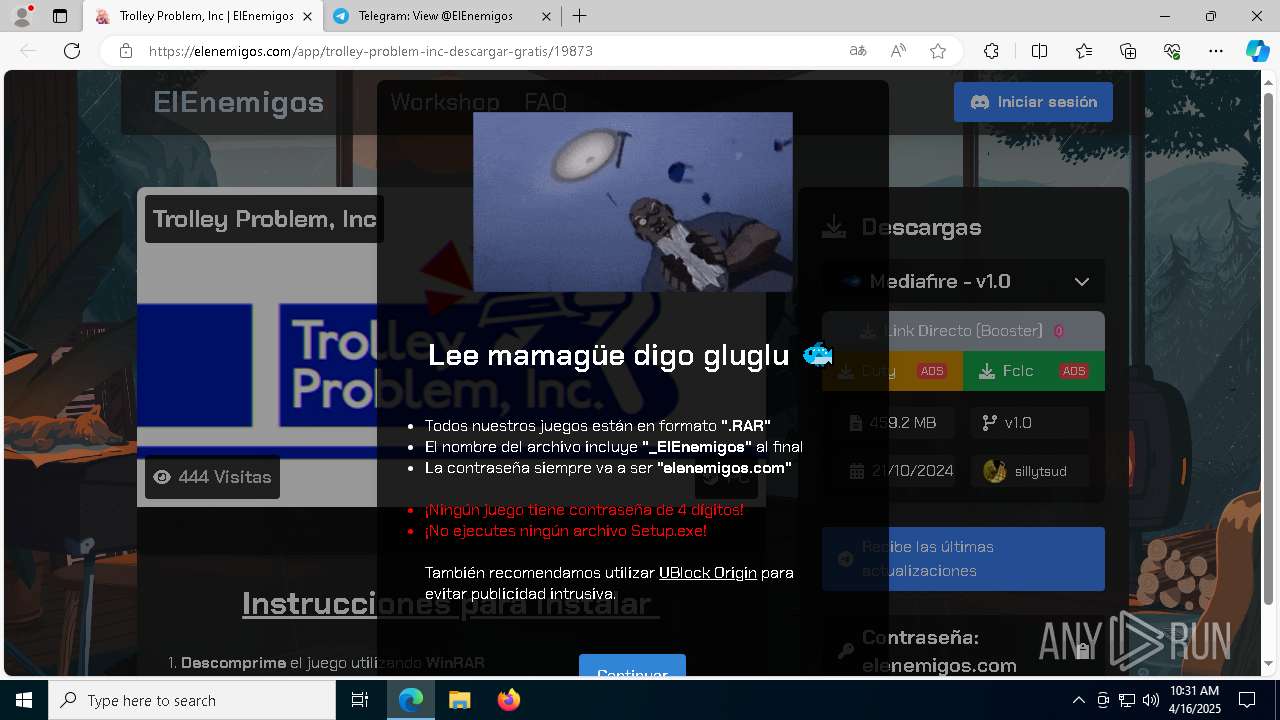Screen dimensions: 1280x720
Task: Click Link Directo (Booster) button
Action: (963, 331)
